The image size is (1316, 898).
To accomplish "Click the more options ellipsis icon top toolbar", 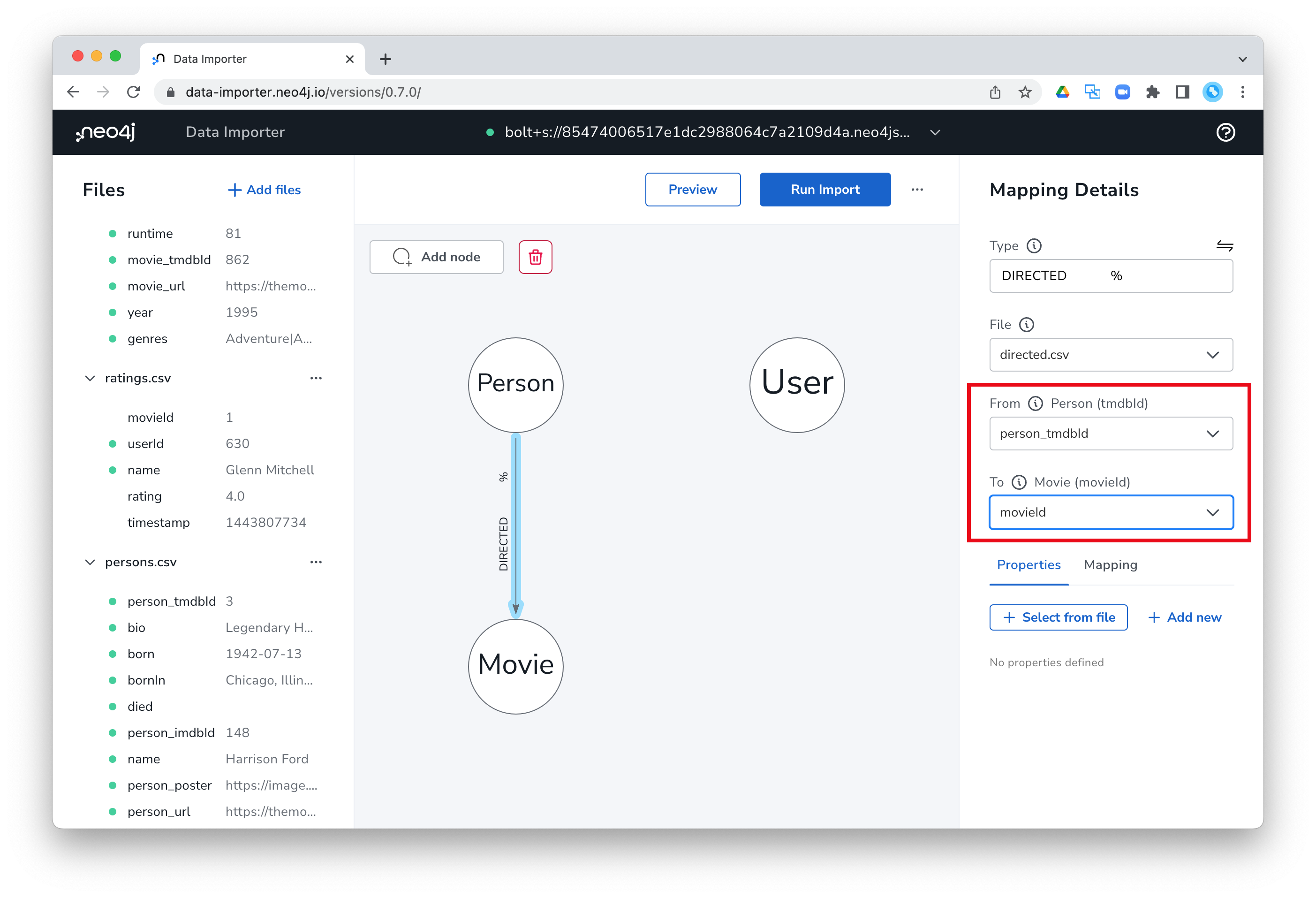I will pos(918,190).
